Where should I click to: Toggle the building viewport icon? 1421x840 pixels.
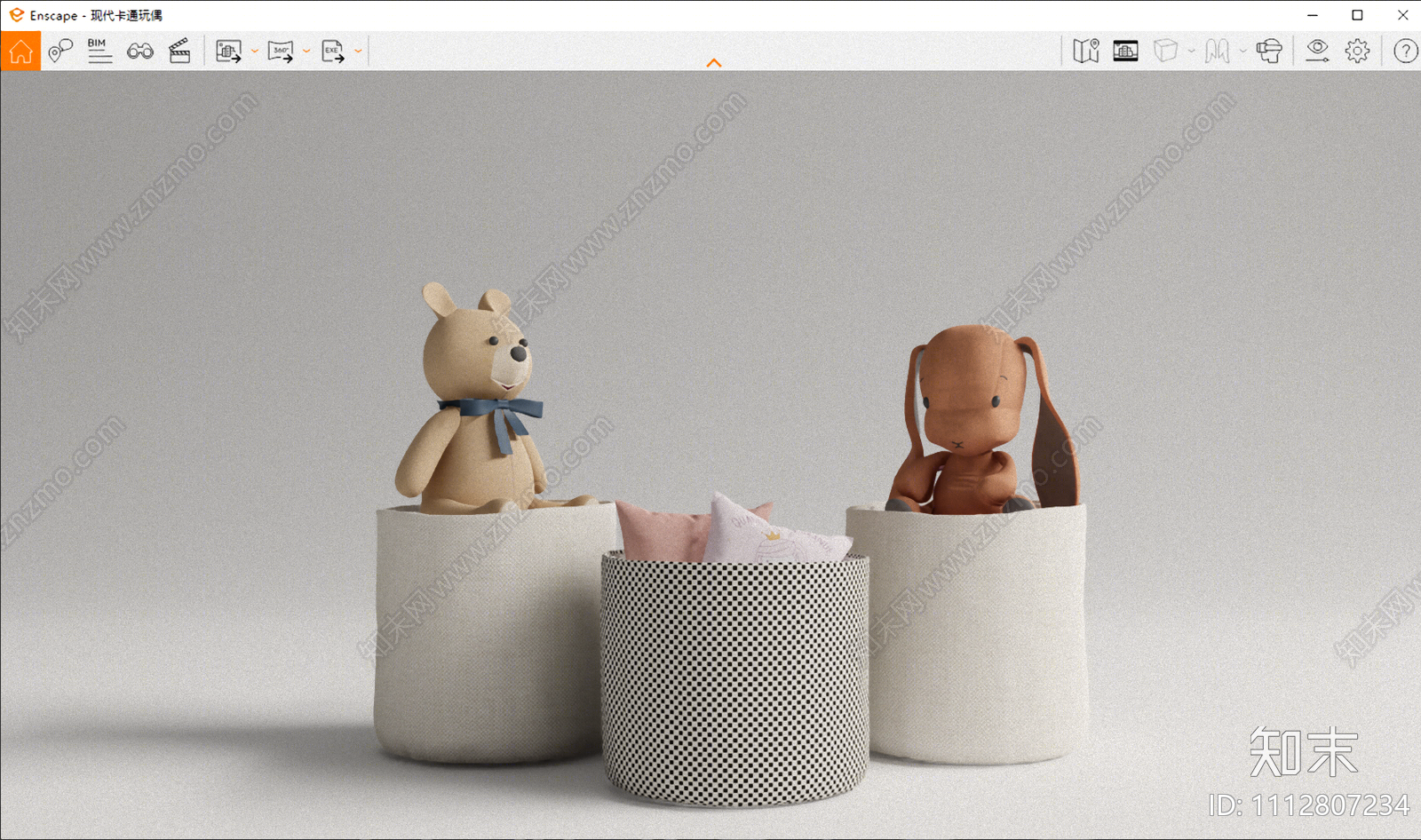coord(1125,52)
